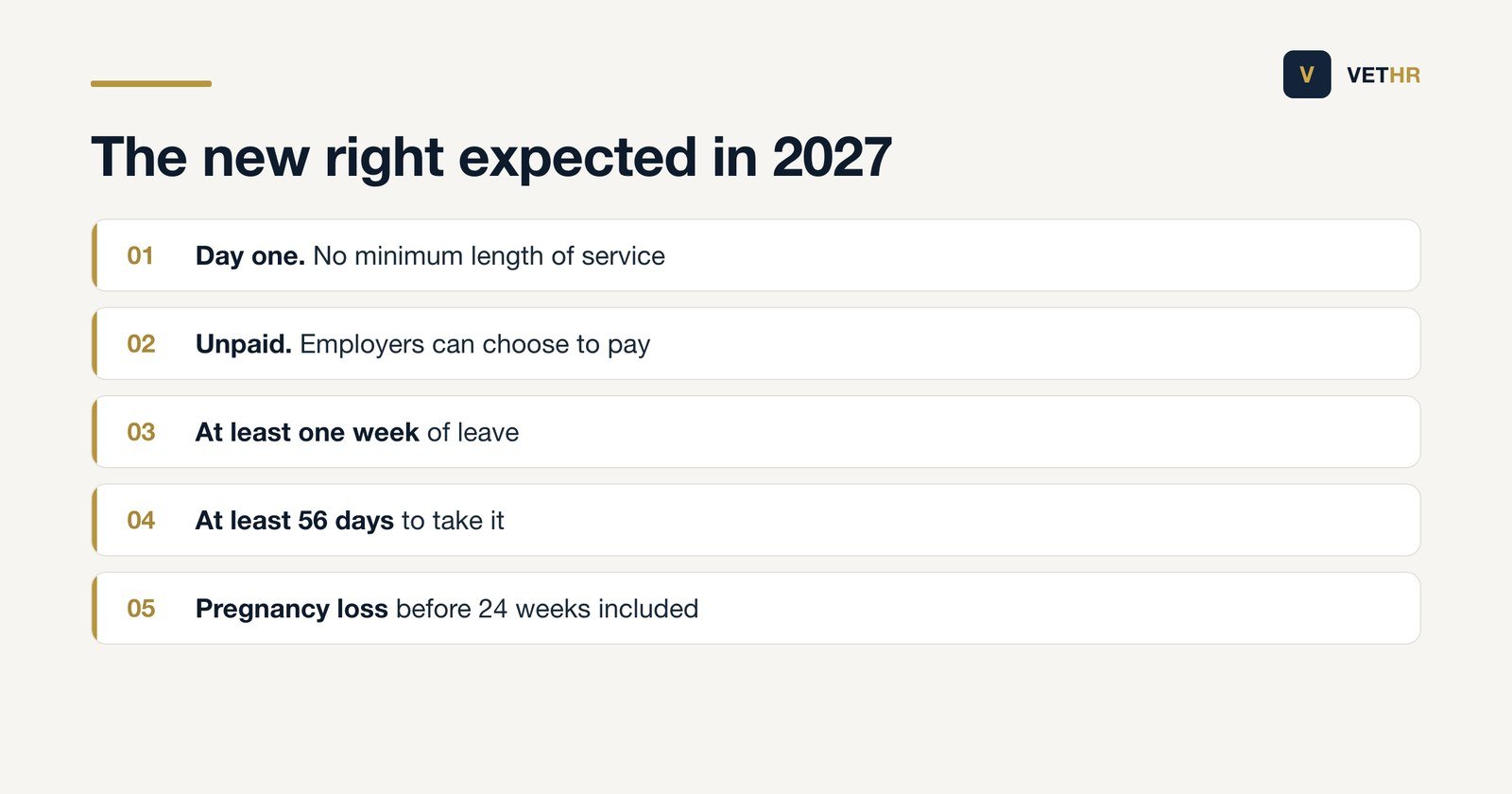Select the Day one card

(x=756, y=255)
